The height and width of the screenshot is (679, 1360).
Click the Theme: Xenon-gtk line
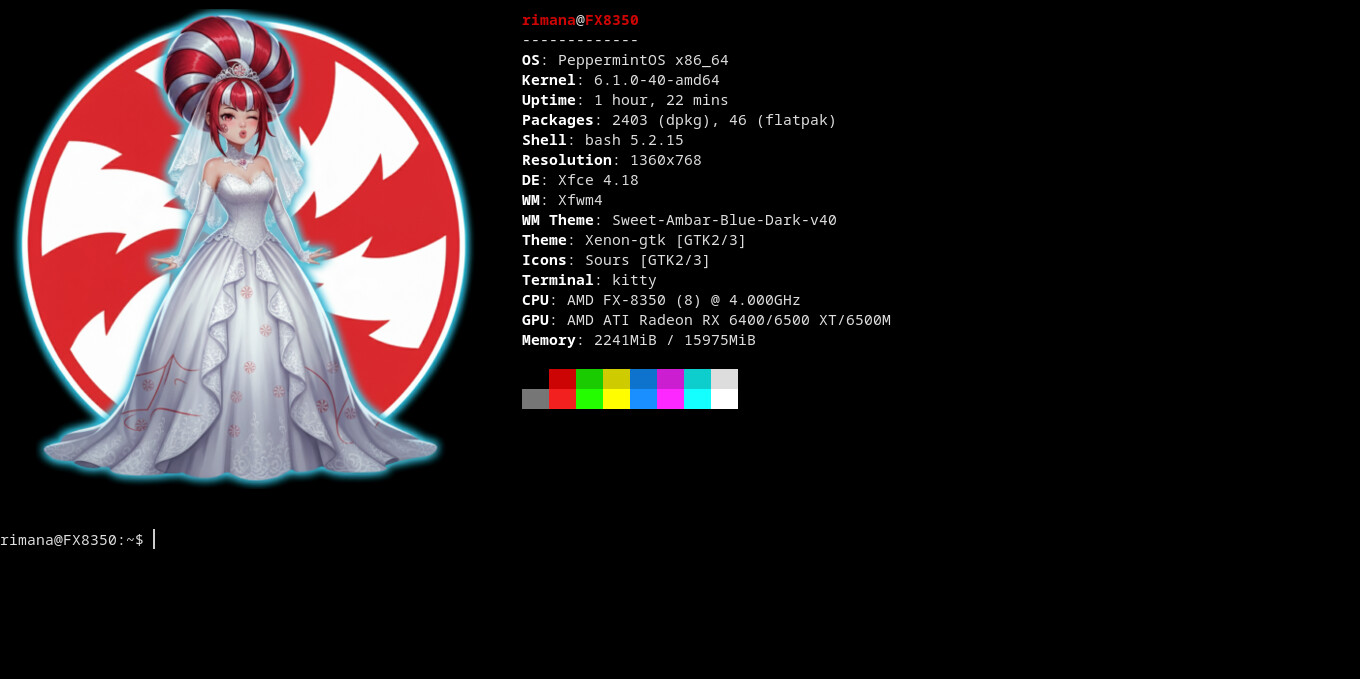coord(634,240)
